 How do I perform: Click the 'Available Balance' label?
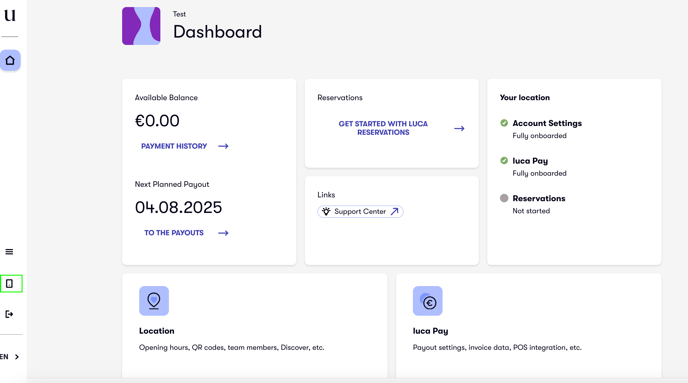[166, 97]
